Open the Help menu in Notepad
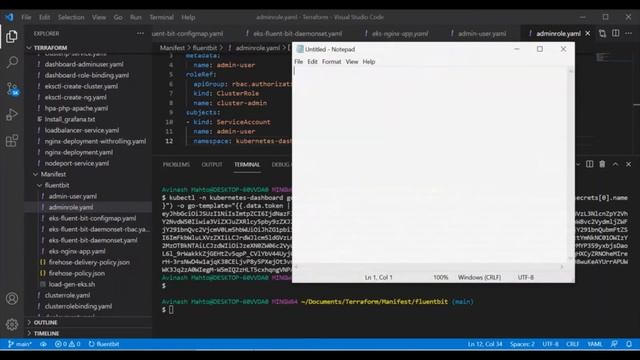The width and height of the screenshot is (640, 360). tap(369, 62)
